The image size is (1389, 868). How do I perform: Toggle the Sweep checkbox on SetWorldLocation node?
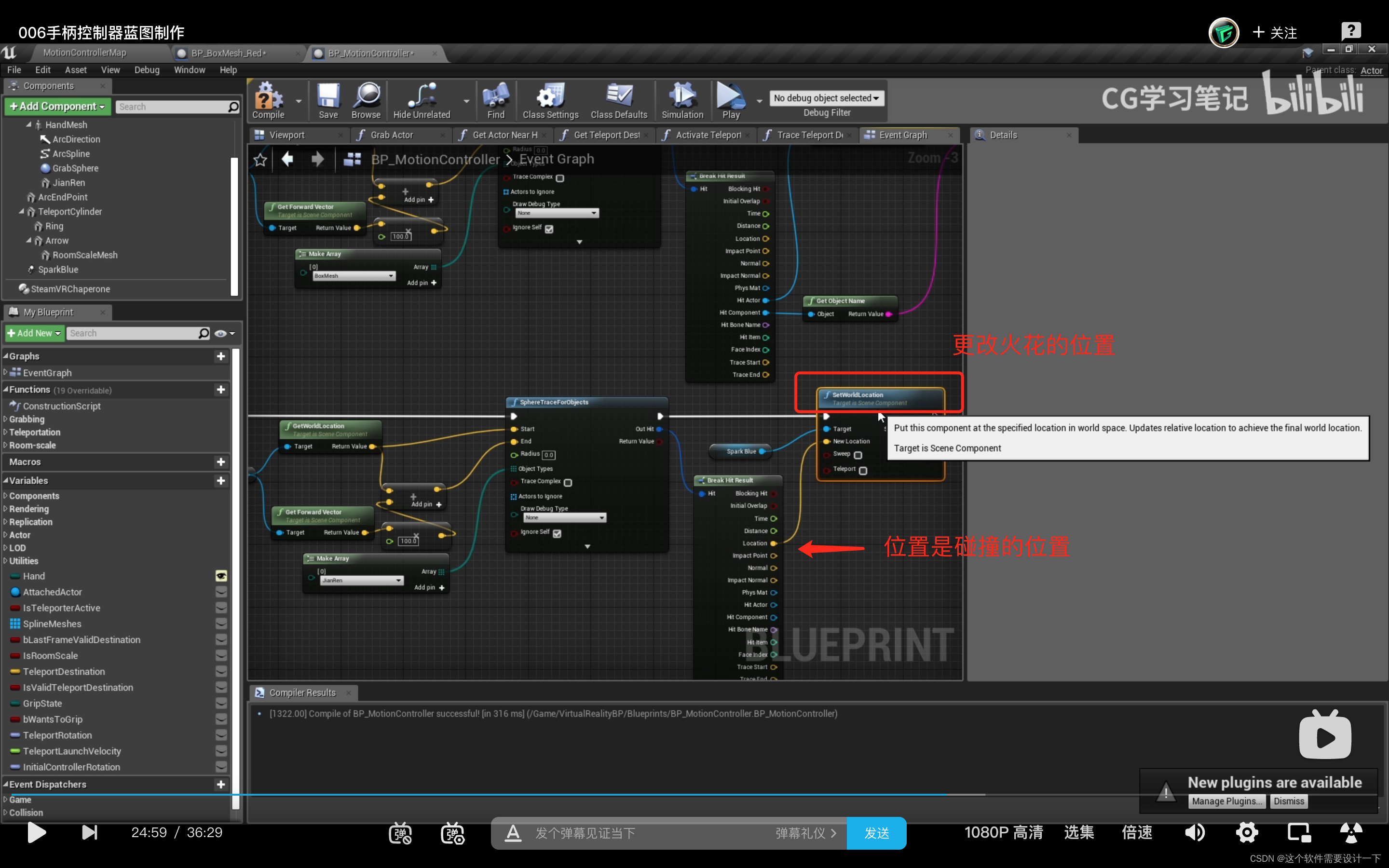tap(860, 455)
